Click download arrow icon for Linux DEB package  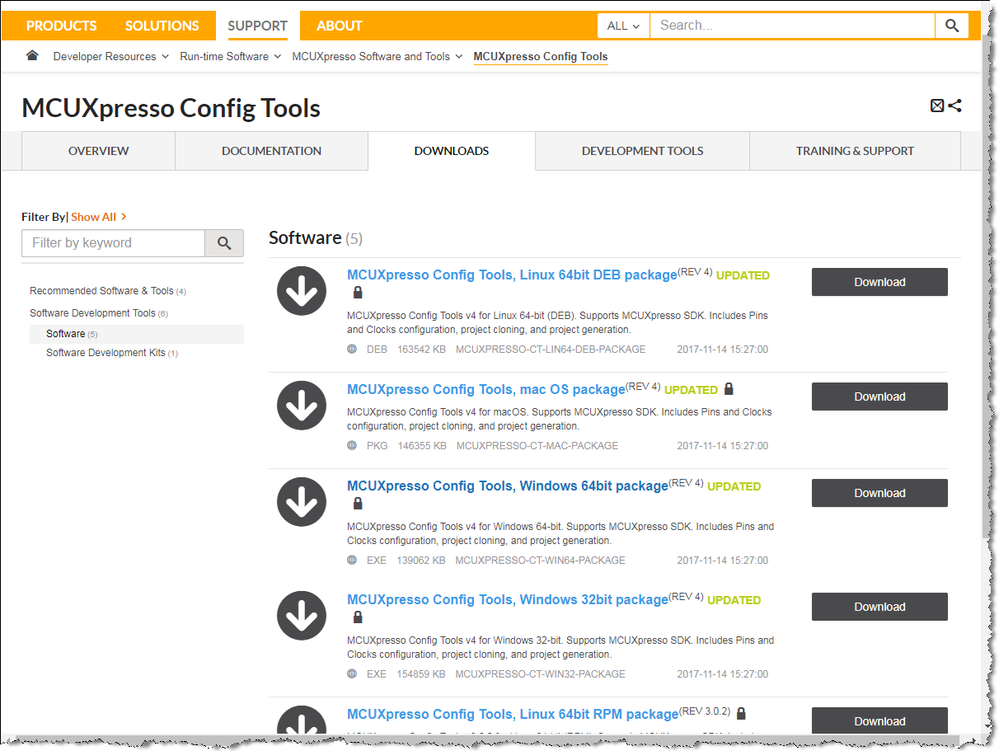[x=301, y=291]
